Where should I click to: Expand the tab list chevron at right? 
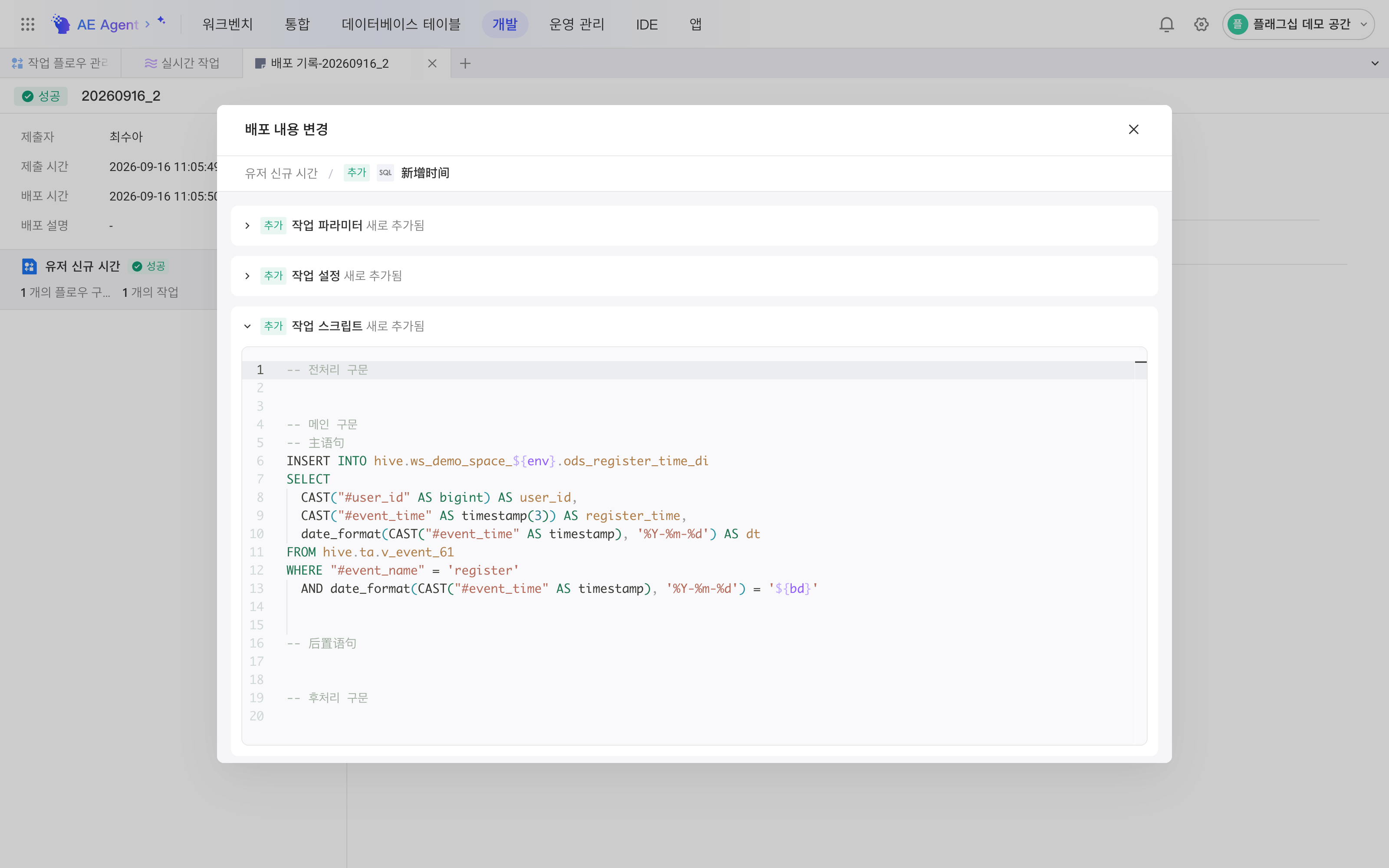click(1375, 64)
